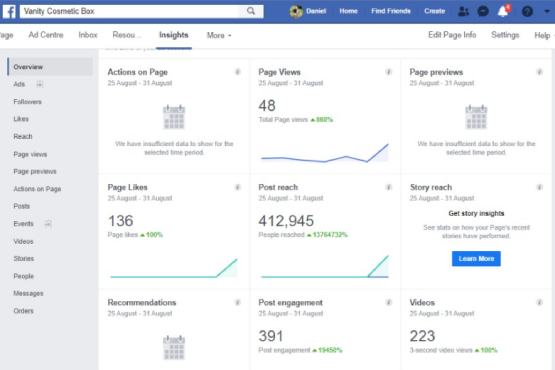The width and height of the screenshot is (555, 370).
Task: Open Find Friends link
Action: (x=391, y=11)
